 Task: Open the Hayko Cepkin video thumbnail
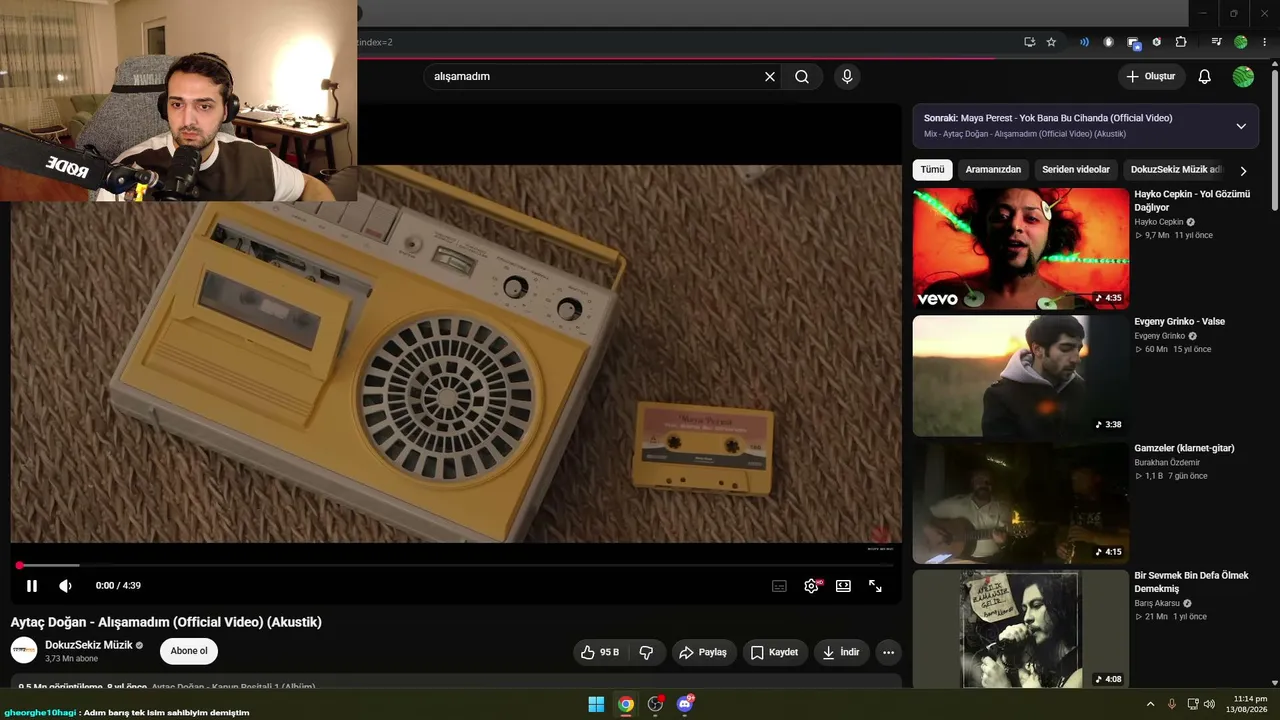click(1020, 249)
